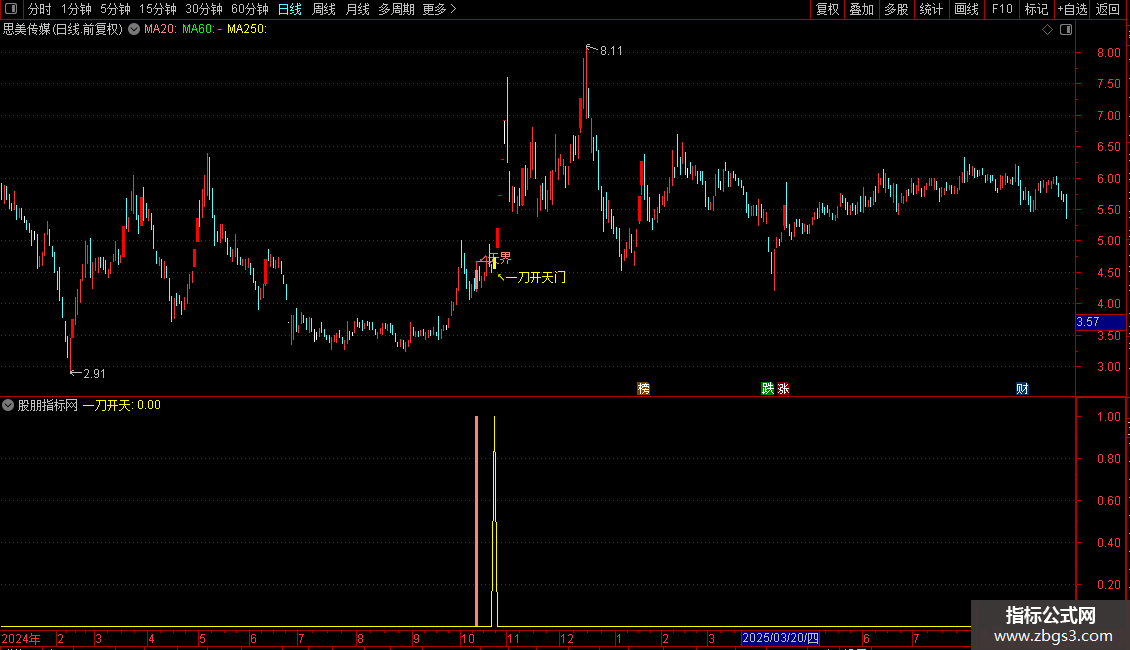Screen dimensions: 1130x650
Task: Click the 2025/03/20/四 date marker
Action: [780, 638]
